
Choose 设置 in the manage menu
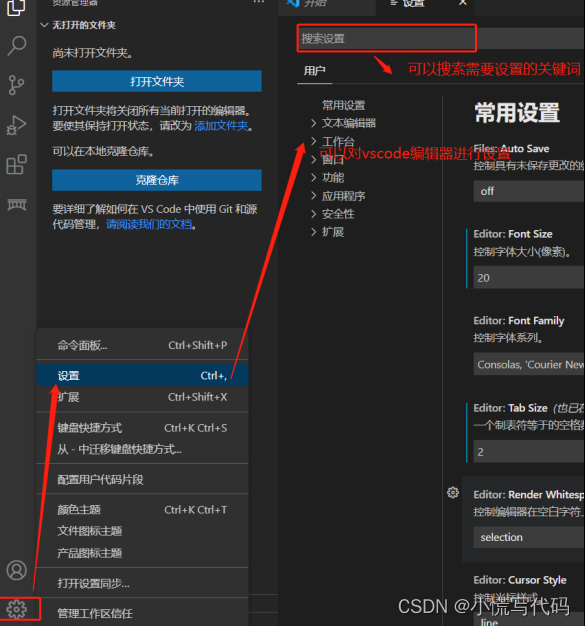point(142,375)
